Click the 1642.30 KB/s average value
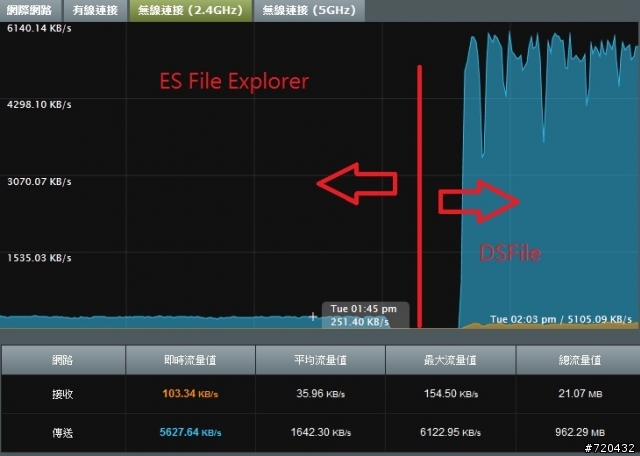The image size is (640, 456). [320, 432]
